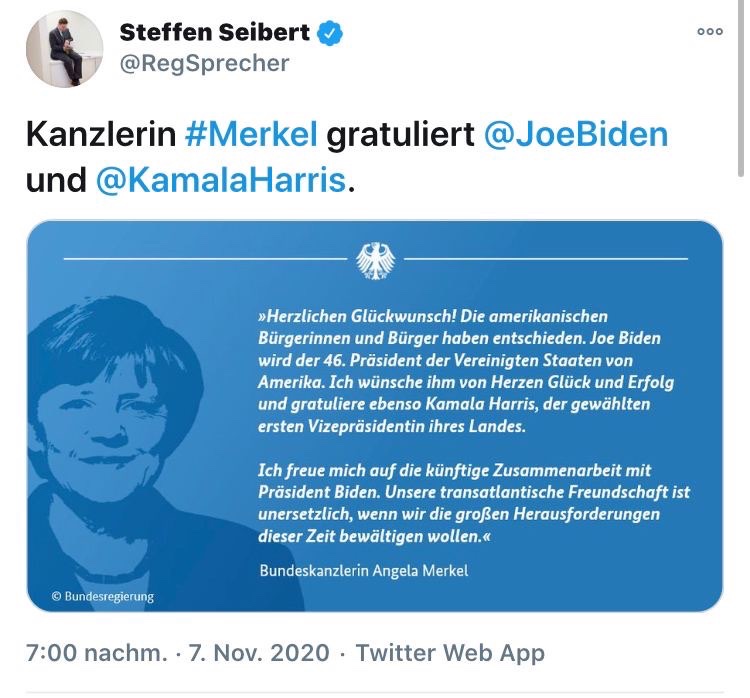Open the @RegSprecher handle
The width and height of the screenshot is (750, 698).
point(204,63)
